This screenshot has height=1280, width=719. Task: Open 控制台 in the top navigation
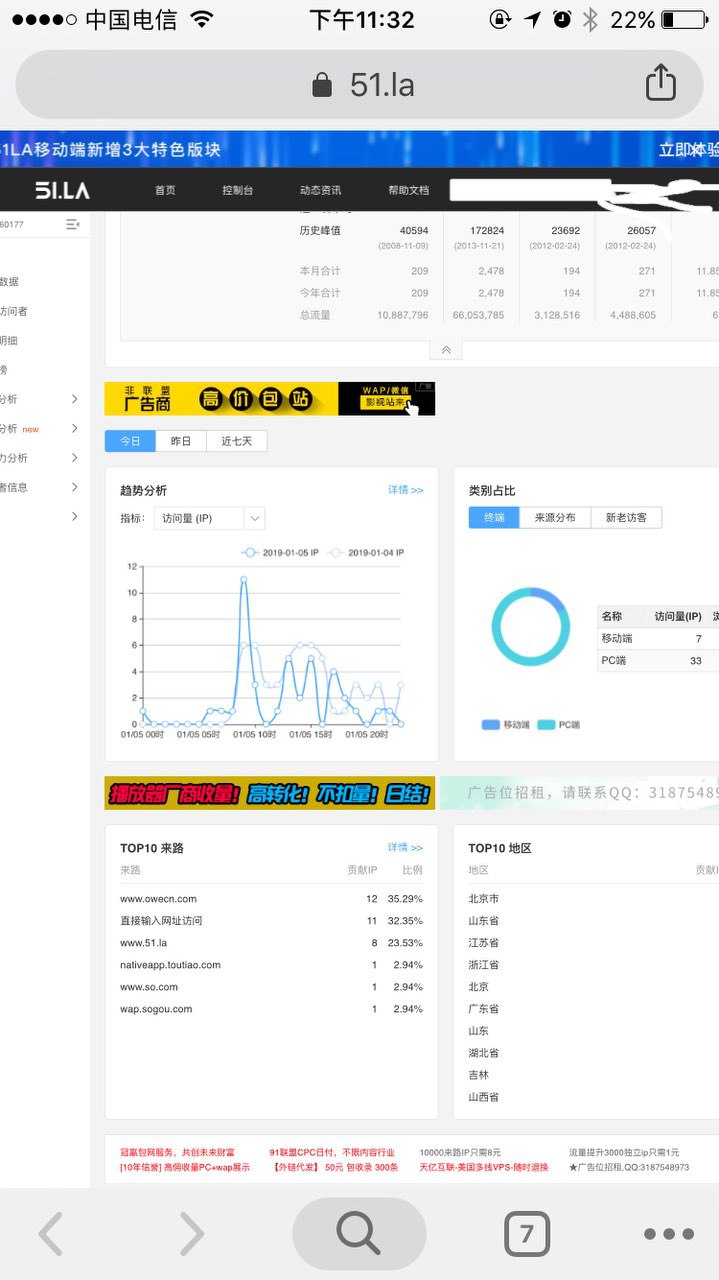click(x=237, y=190)
